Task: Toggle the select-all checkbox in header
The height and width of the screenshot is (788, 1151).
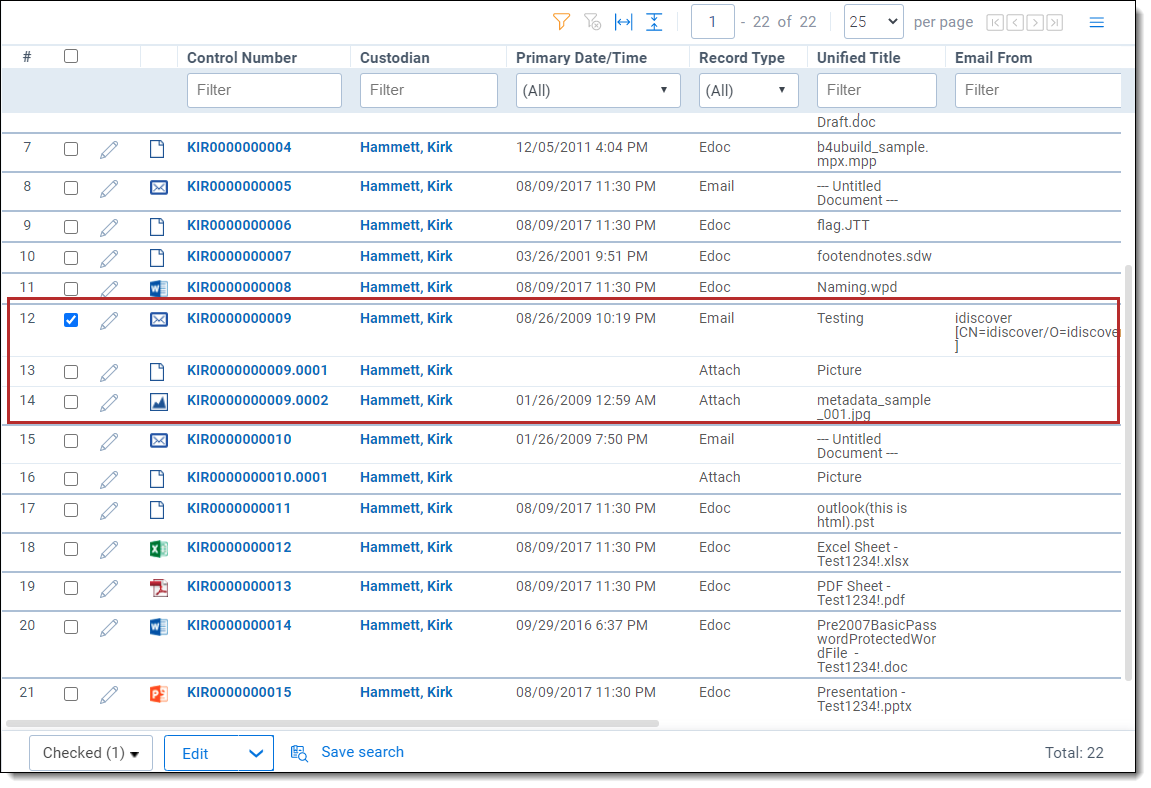Action: (x=71, y=57)
